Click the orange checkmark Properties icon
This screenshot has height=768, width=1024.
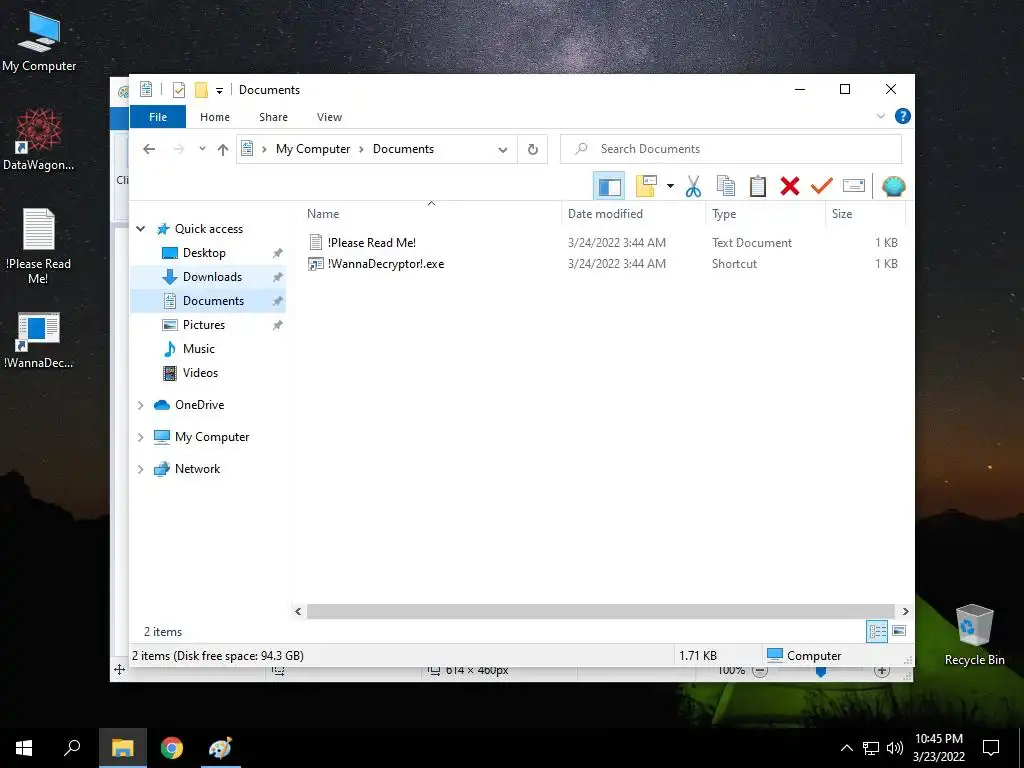pyautogui.click(x=822, y=187)
